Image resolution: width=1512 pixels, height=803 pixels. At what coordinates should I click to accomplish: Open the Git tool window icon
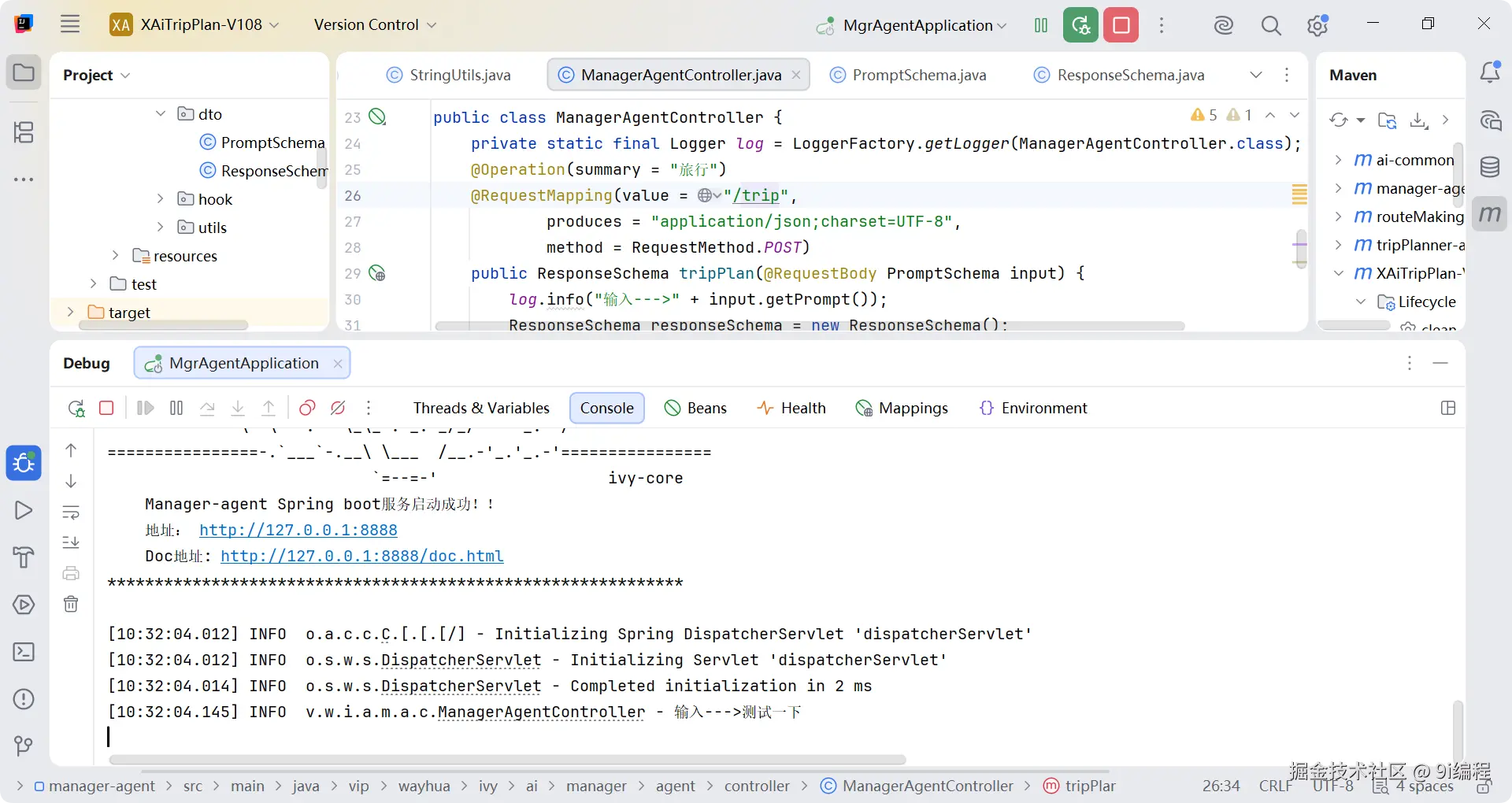coord(24,746)
